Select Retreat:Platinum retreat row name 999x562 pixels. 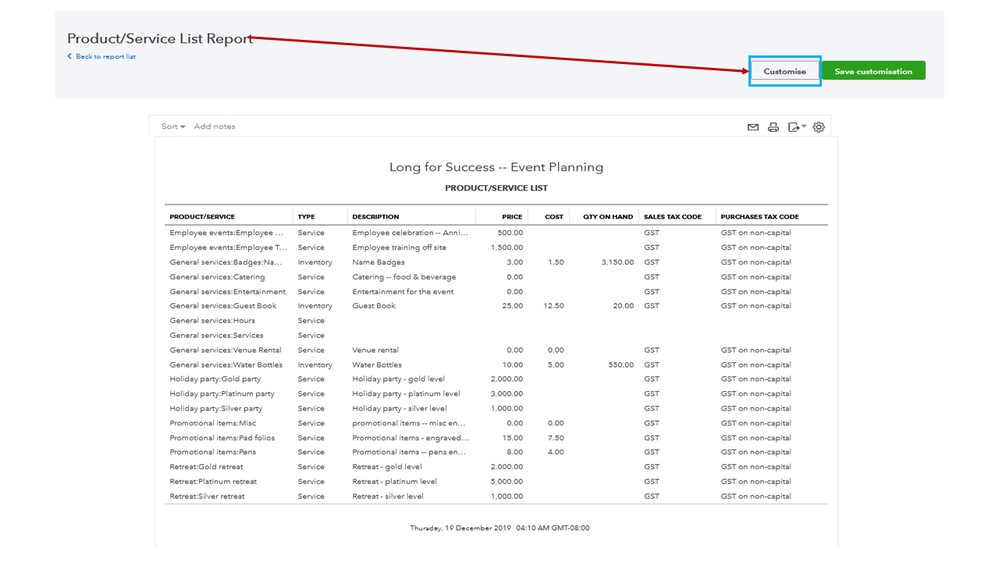point(213,481)
